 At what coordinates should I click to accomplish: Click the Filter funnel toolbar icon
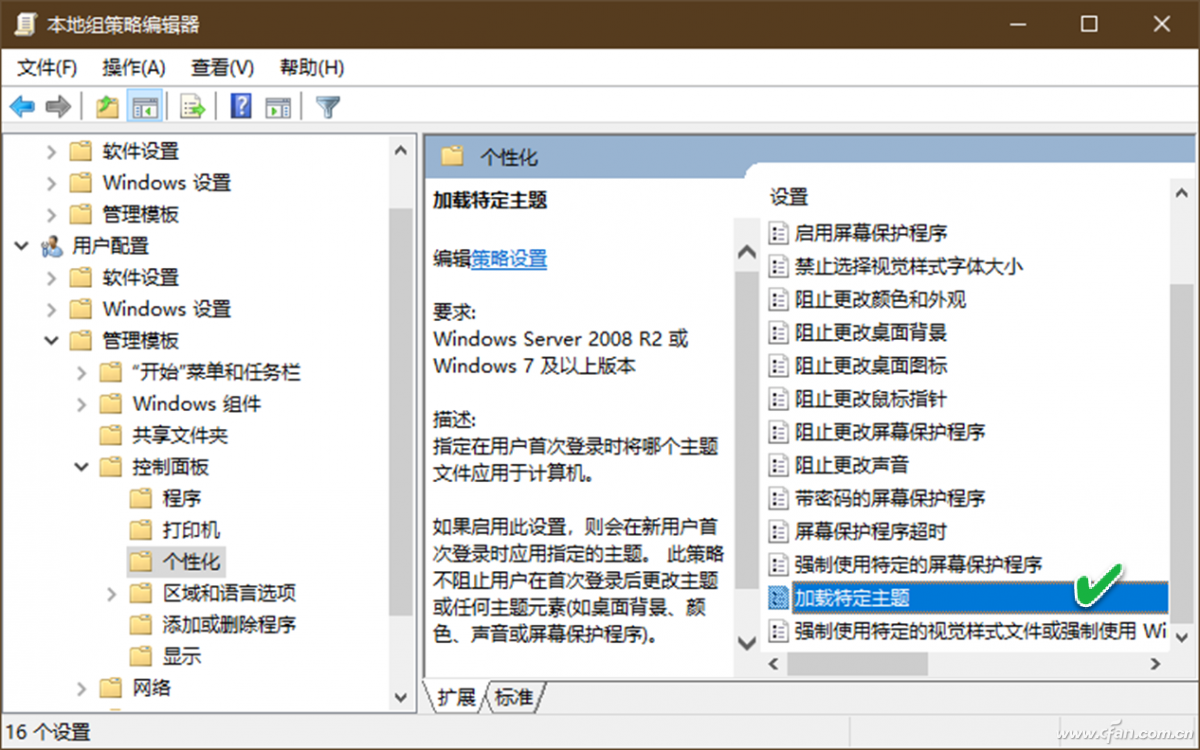point(328,106)
